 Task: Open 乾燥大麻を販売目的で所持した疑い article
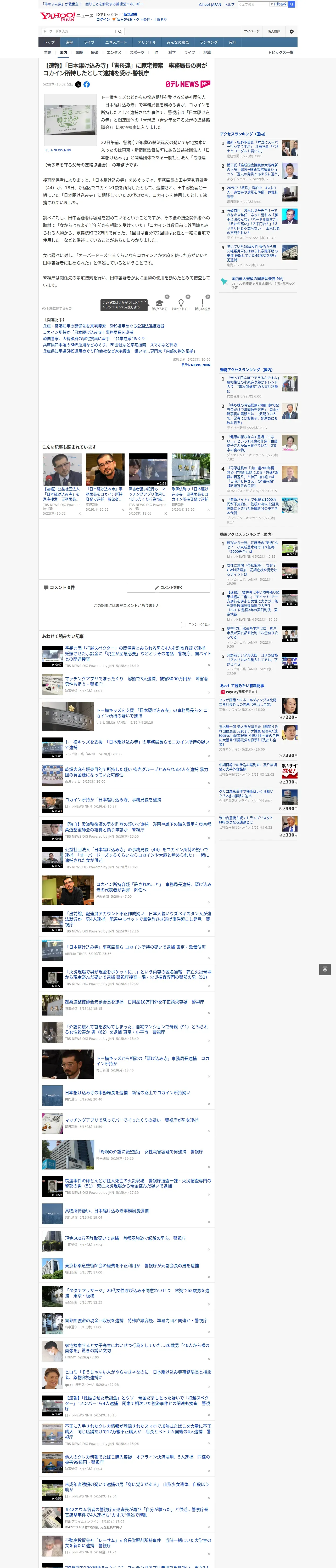point(137,772)
